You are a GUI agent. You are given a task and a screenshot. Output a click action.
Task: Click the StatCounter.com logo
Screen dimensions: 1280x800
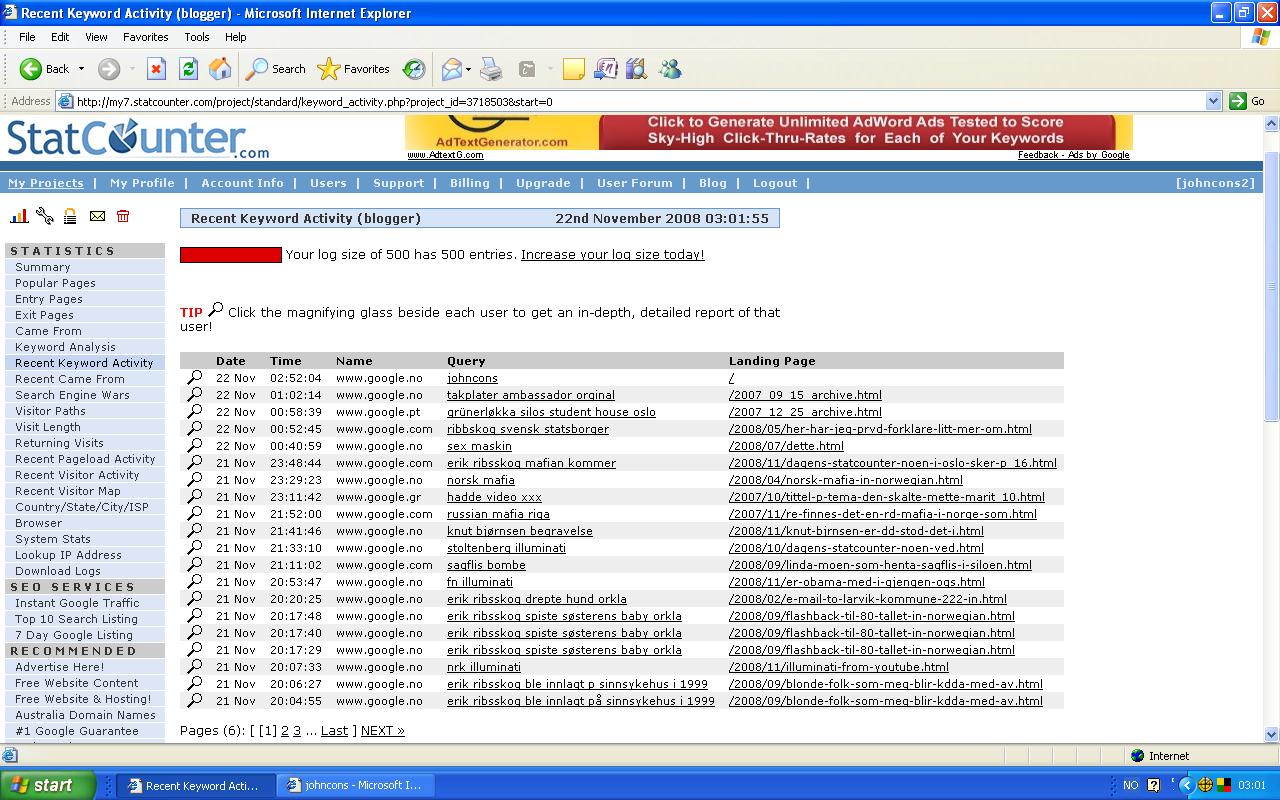[x=138, y=139]
